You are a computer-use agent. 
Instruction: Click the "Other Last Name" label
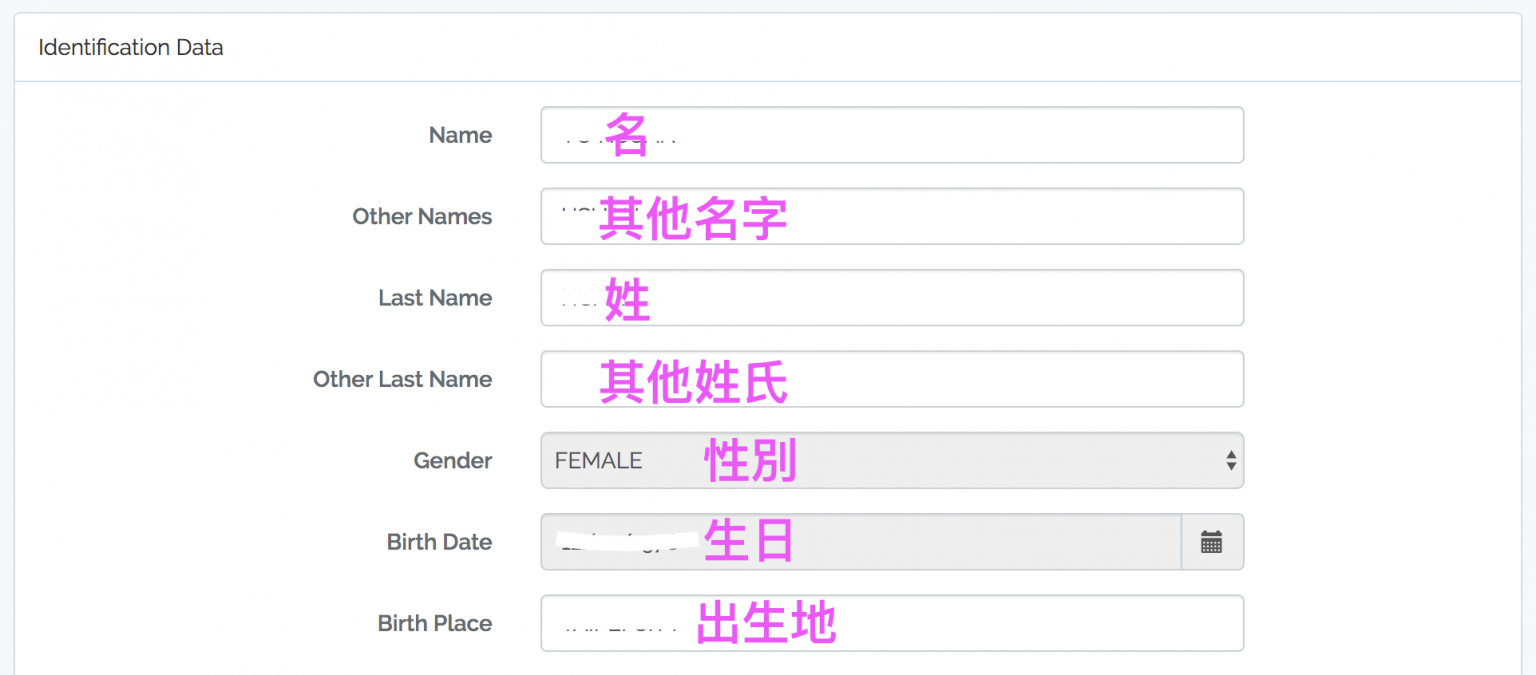[x=402, y=379]
